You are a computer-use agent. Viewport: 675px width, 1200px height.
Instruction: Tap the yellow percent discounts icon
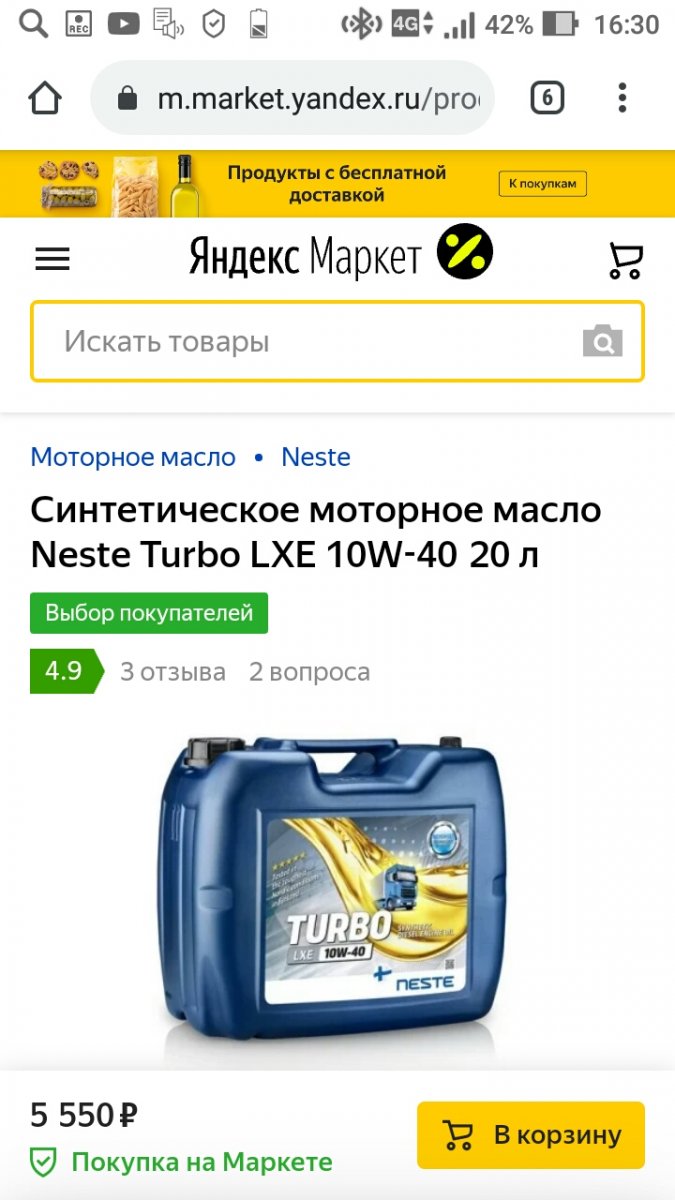pyautogui.click(x=465, y=252)
